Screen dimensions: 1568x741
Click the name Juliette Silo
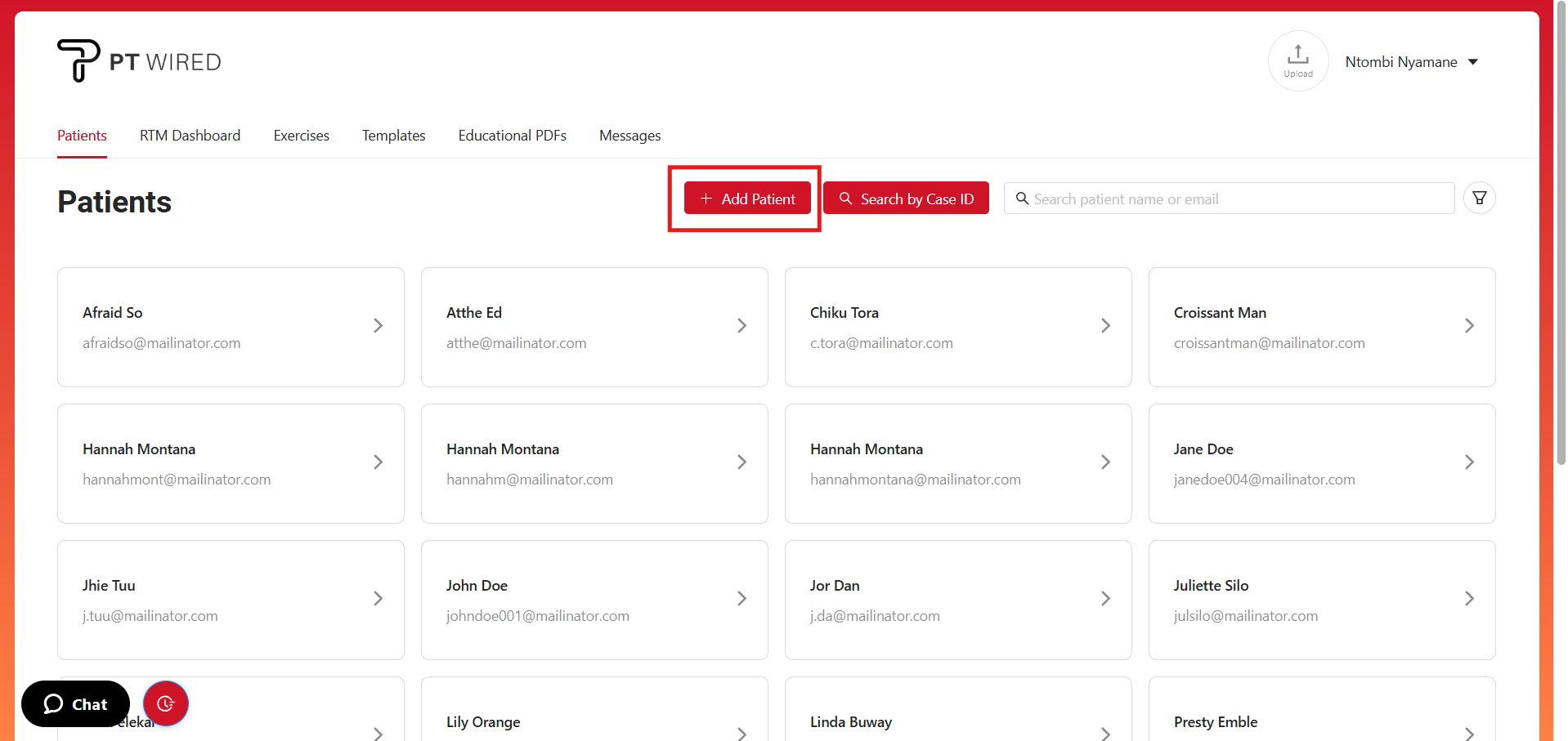1212,586
